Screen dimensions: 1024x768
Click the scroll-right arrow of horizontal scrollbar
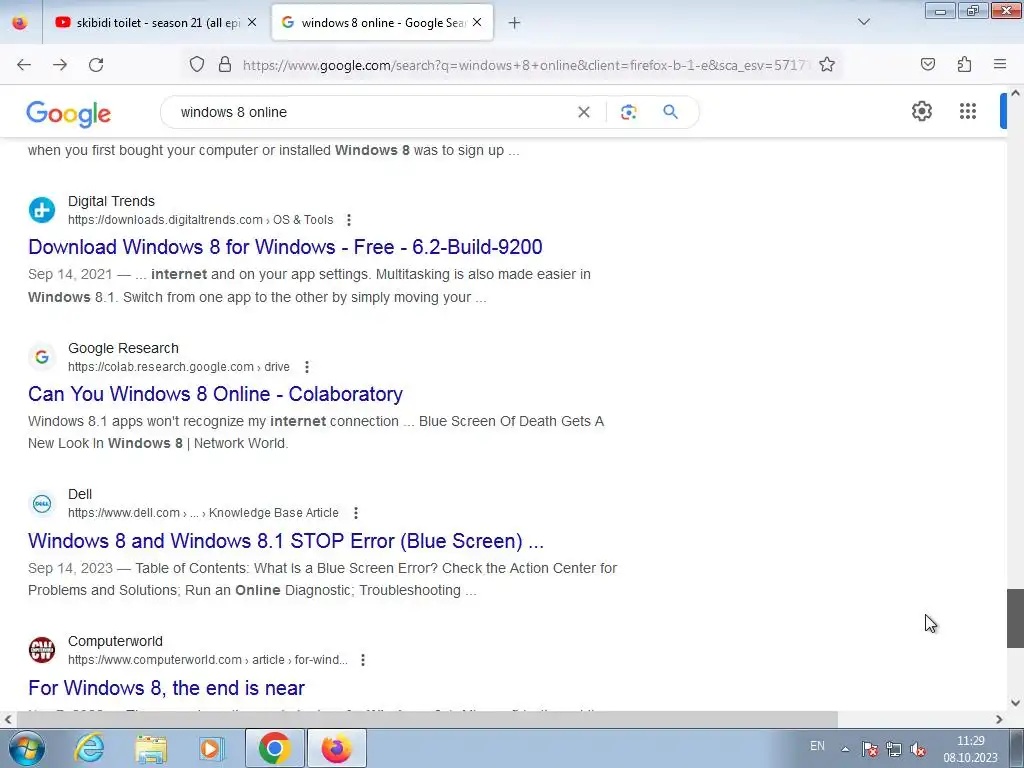999,719
